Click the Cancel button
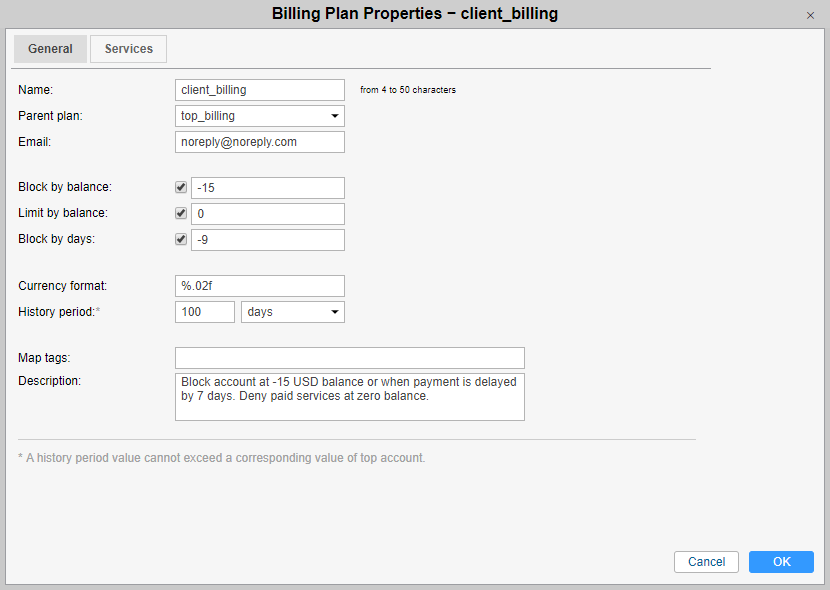 706,562
